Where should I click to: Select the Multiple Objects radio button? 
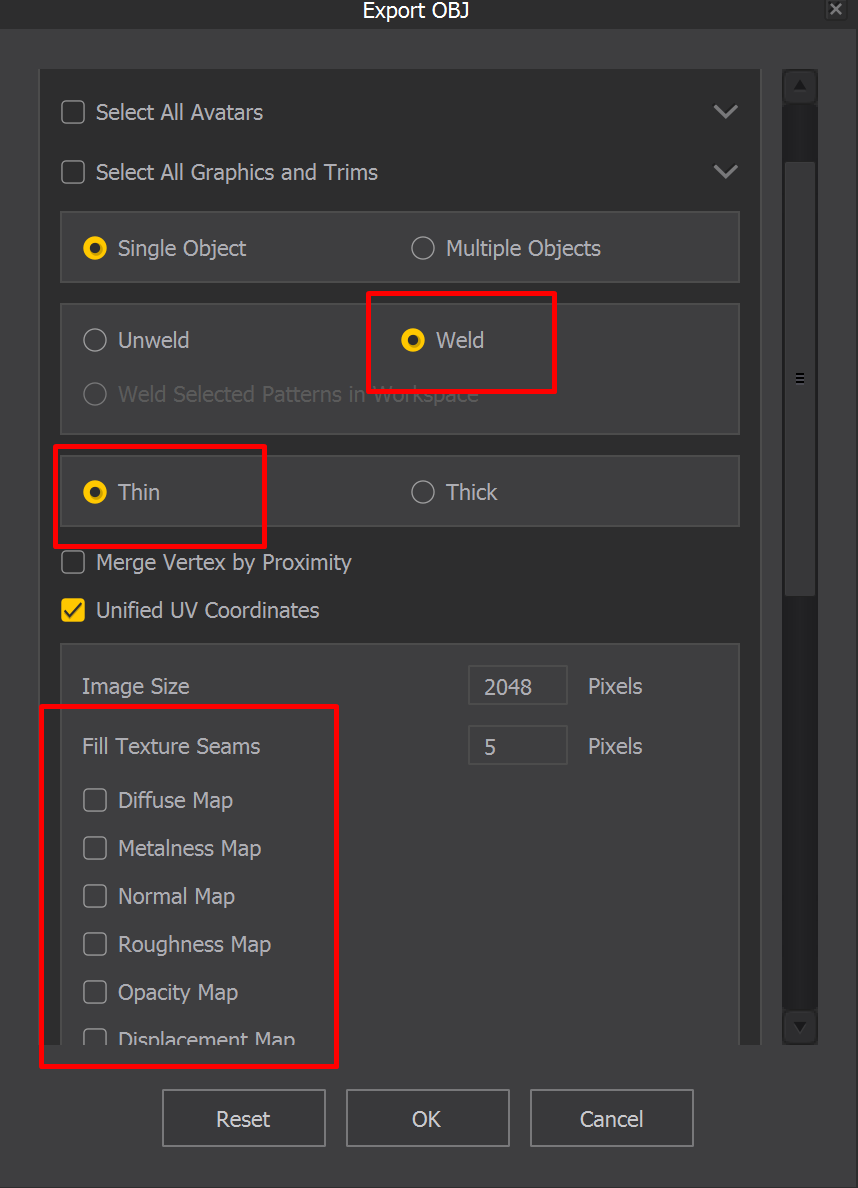point(423,249)
